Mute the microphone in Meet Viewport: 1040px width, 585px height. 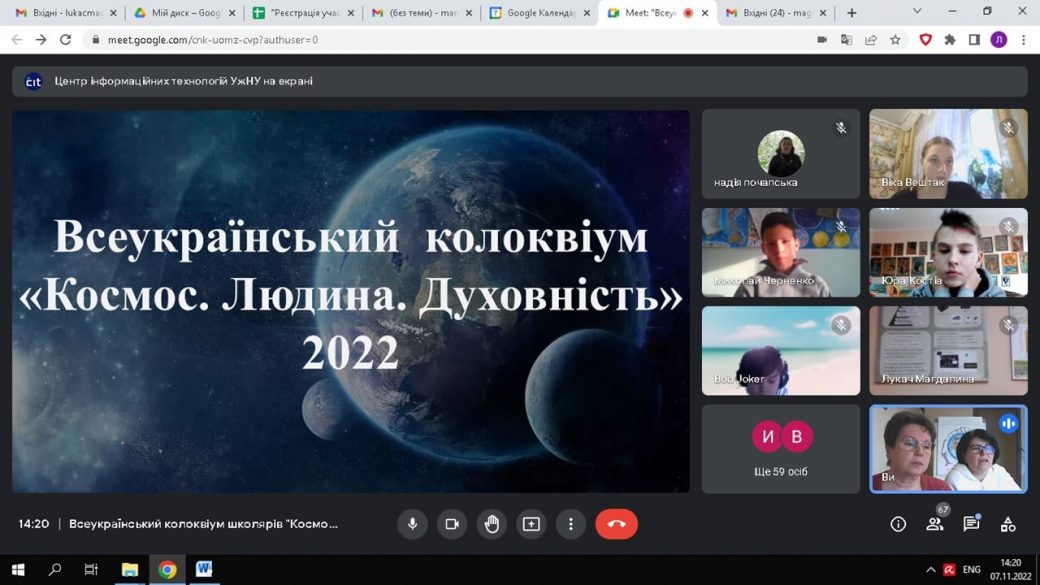click(412, 524)
